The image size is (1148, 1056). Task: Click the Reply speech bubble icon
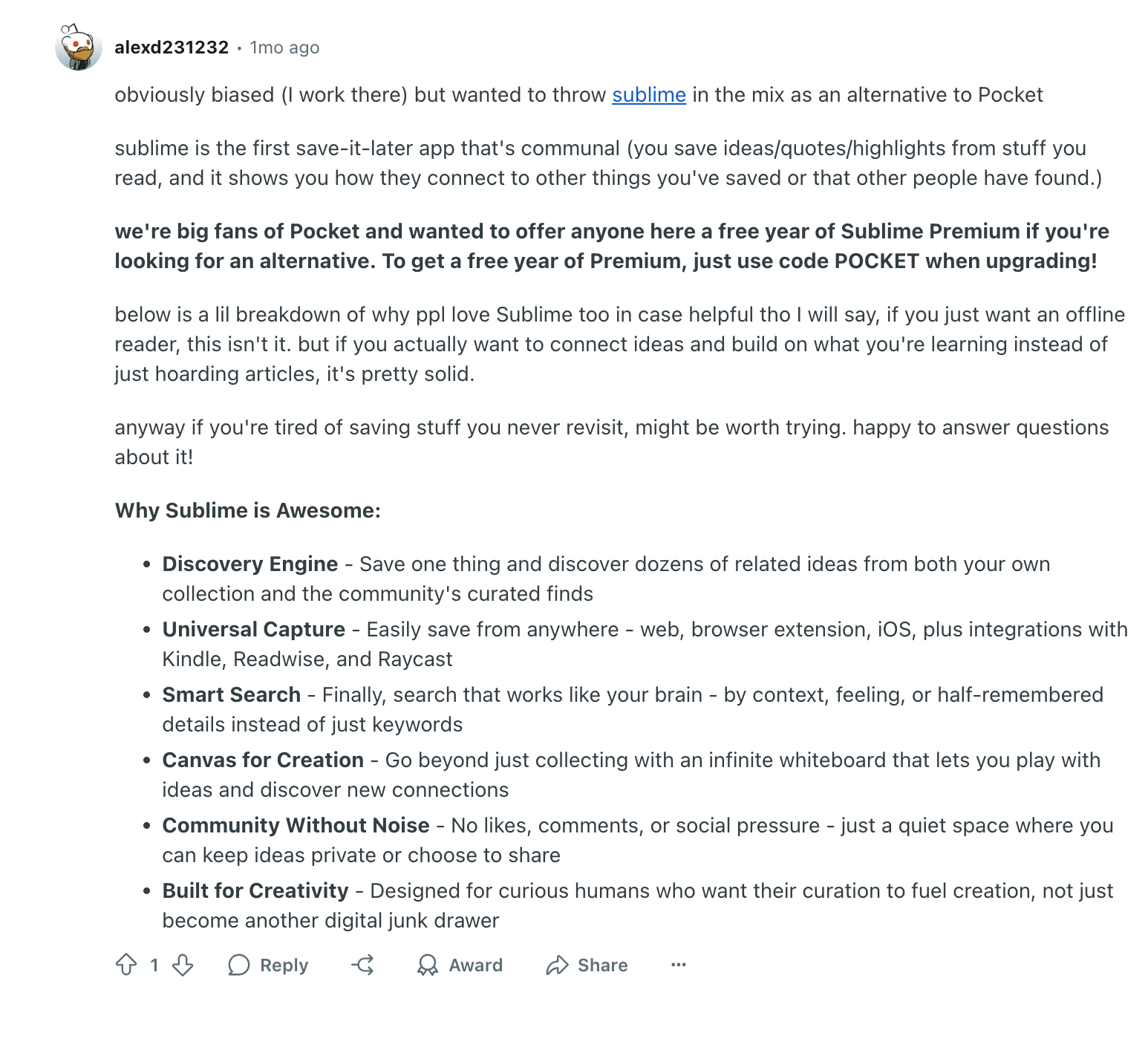pyautogui.click(x=238, y=965)
